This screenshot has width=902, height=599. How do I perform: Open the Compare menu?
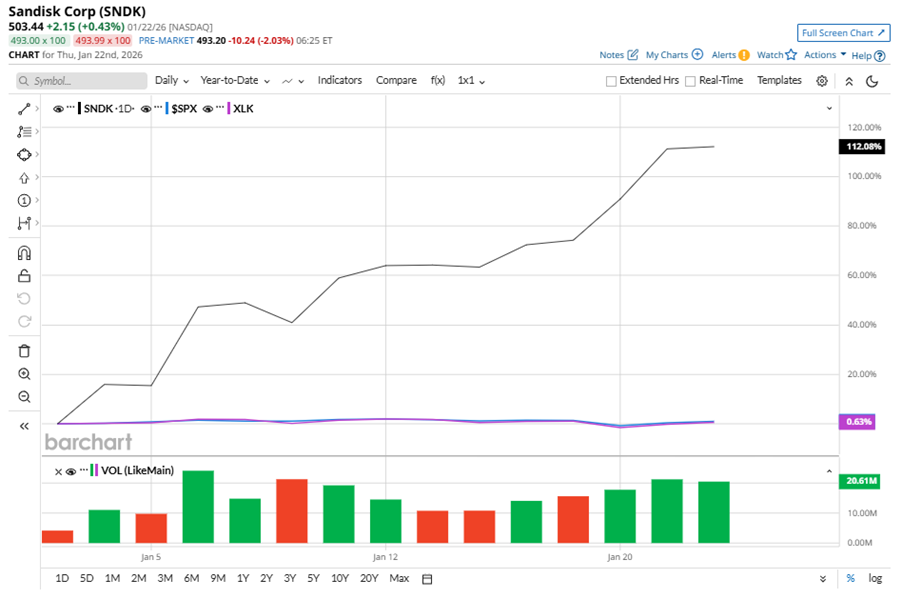[396, 81]
